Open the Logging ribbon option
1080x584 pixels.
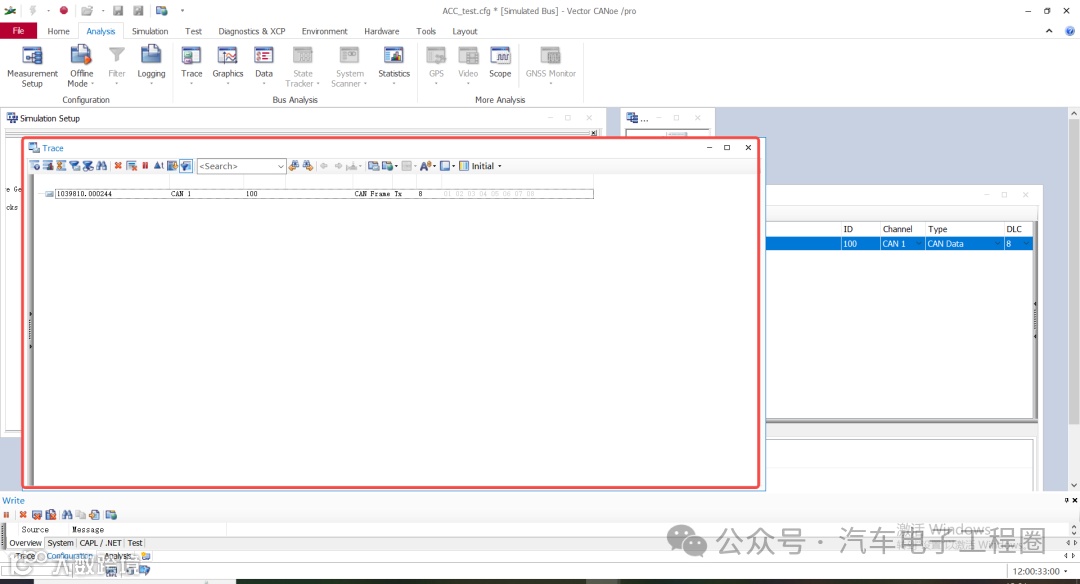151,63
